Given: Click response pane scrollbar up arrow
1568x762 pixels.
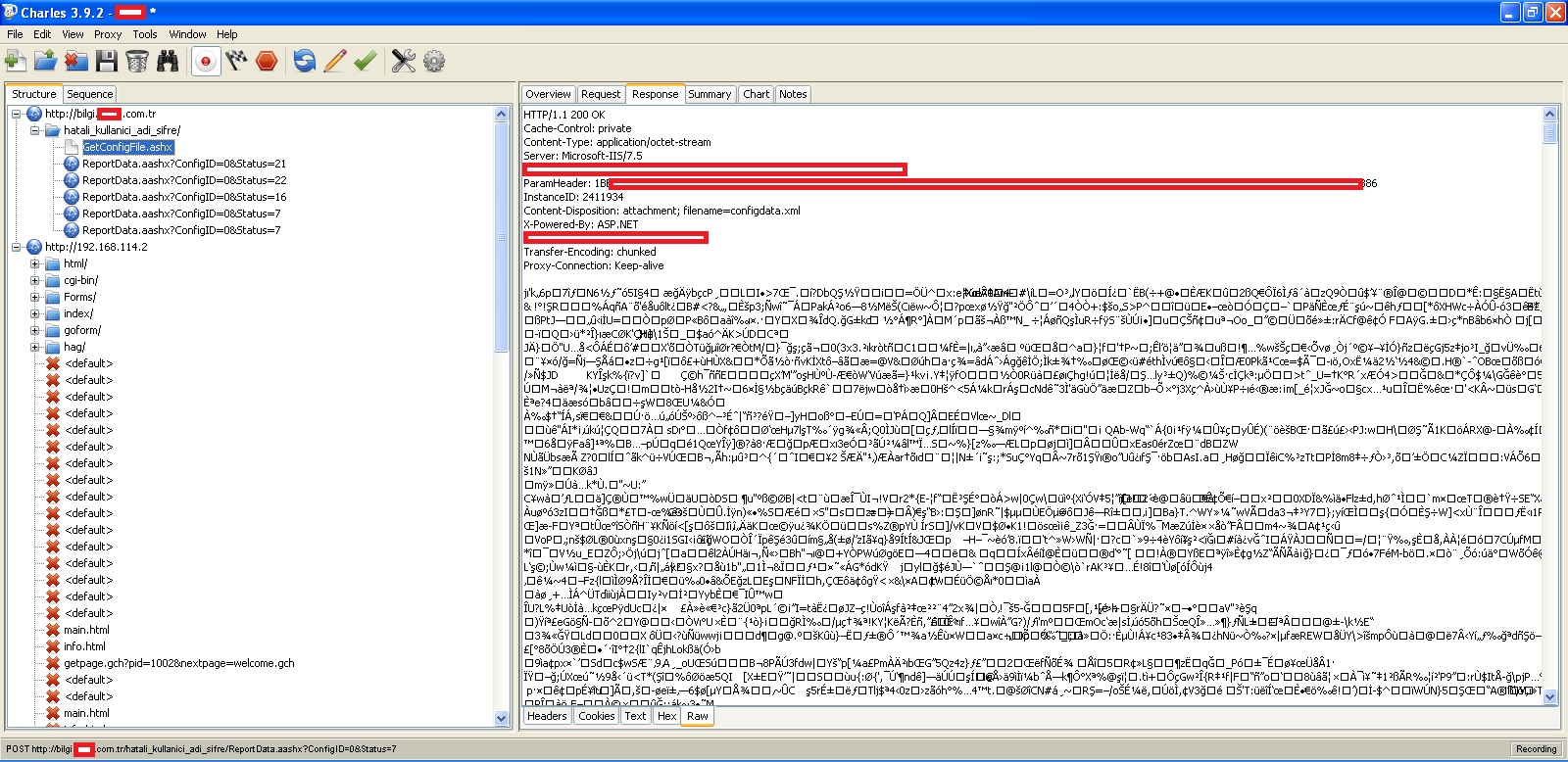Looking at the screenshot, I should (x=1549, y=114).
